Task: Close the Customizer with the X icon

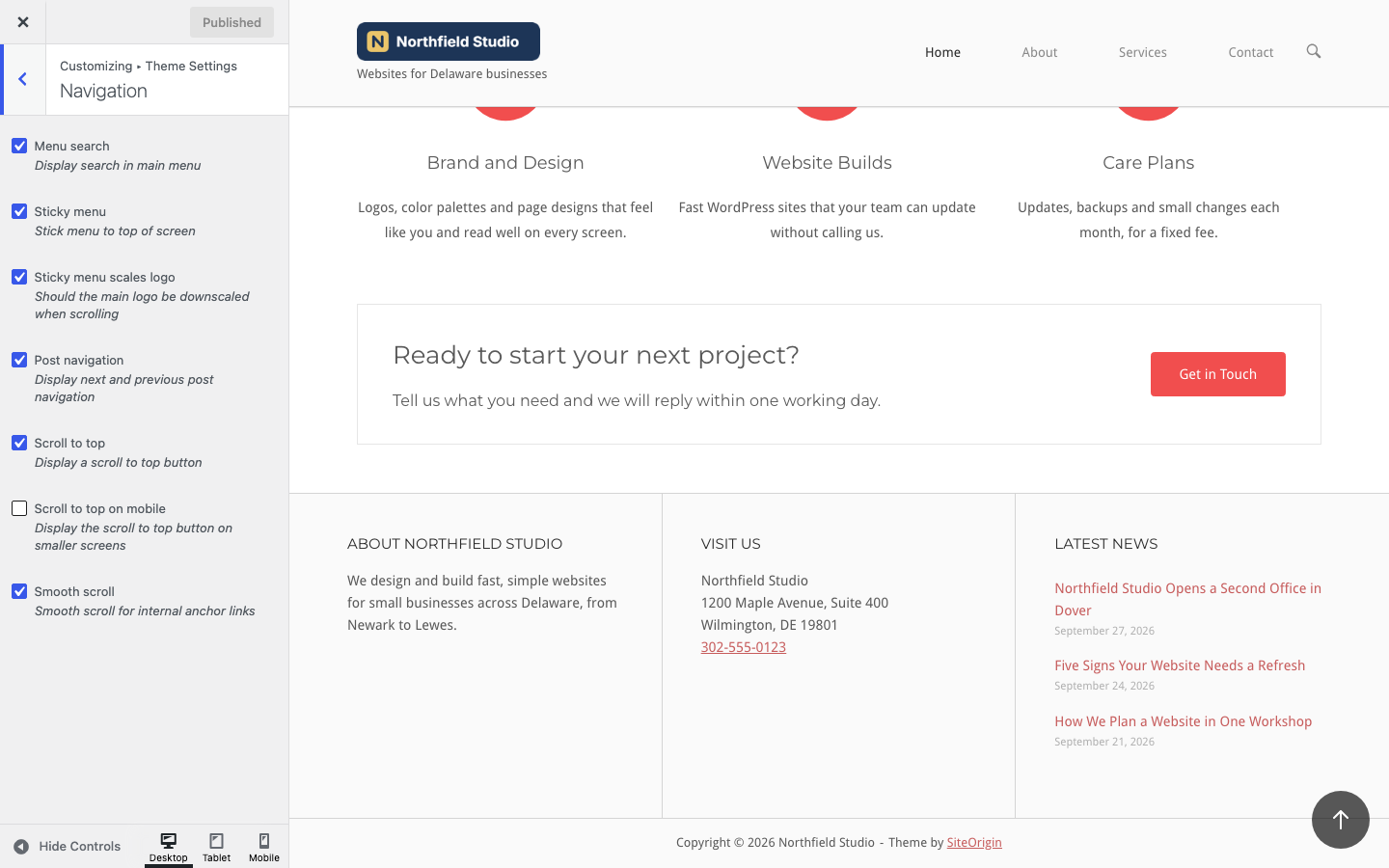Action: [x=22, y=22]
